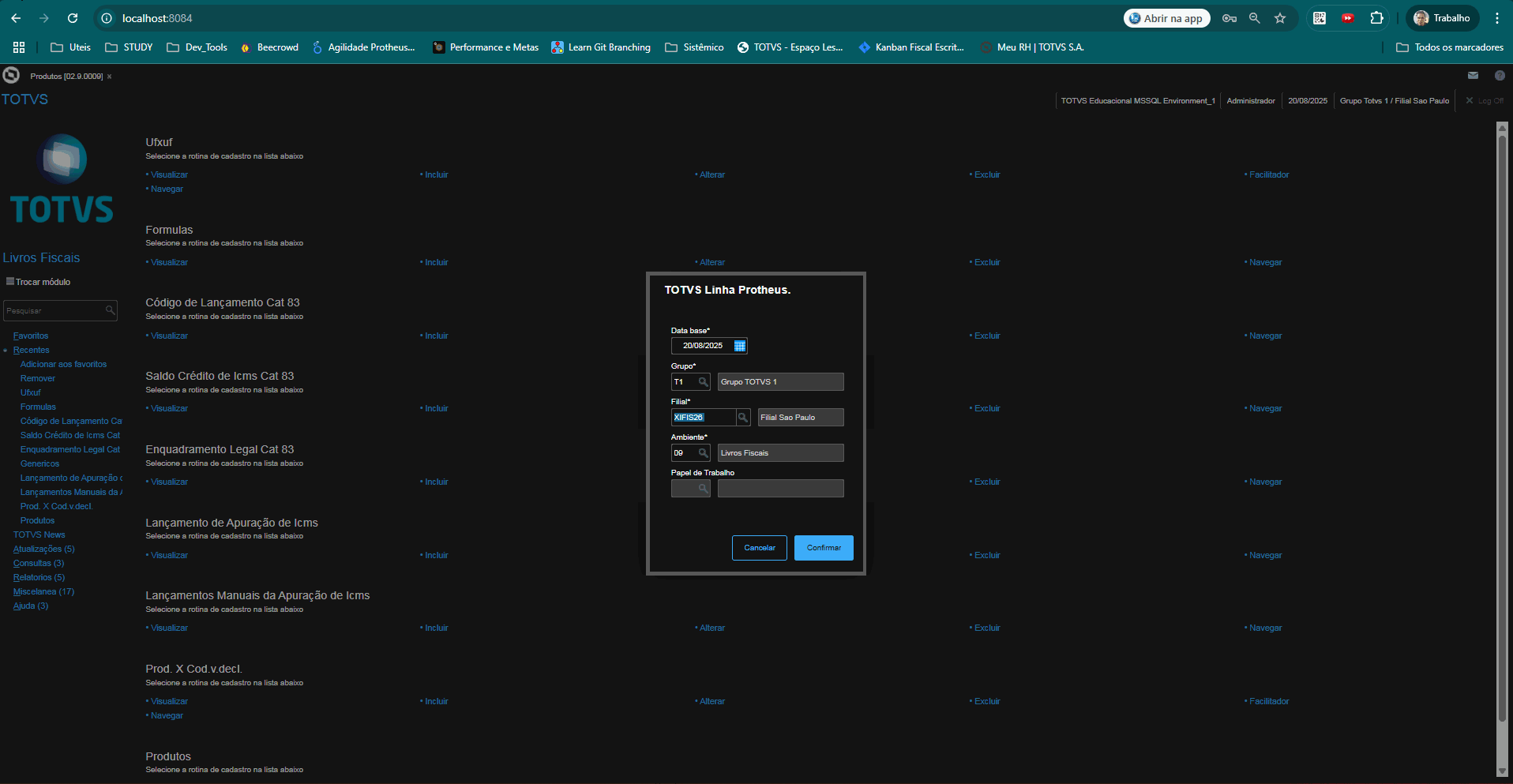Open the password manager key icon
1513x784 pixels.
pos(1230,18)
